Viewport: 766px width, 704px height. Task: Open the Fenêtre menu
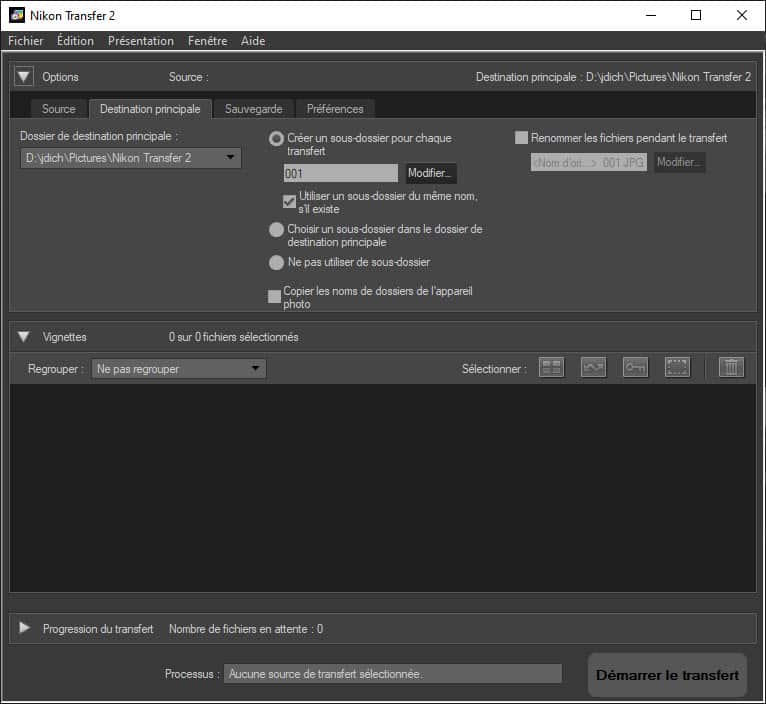[208, 41]
